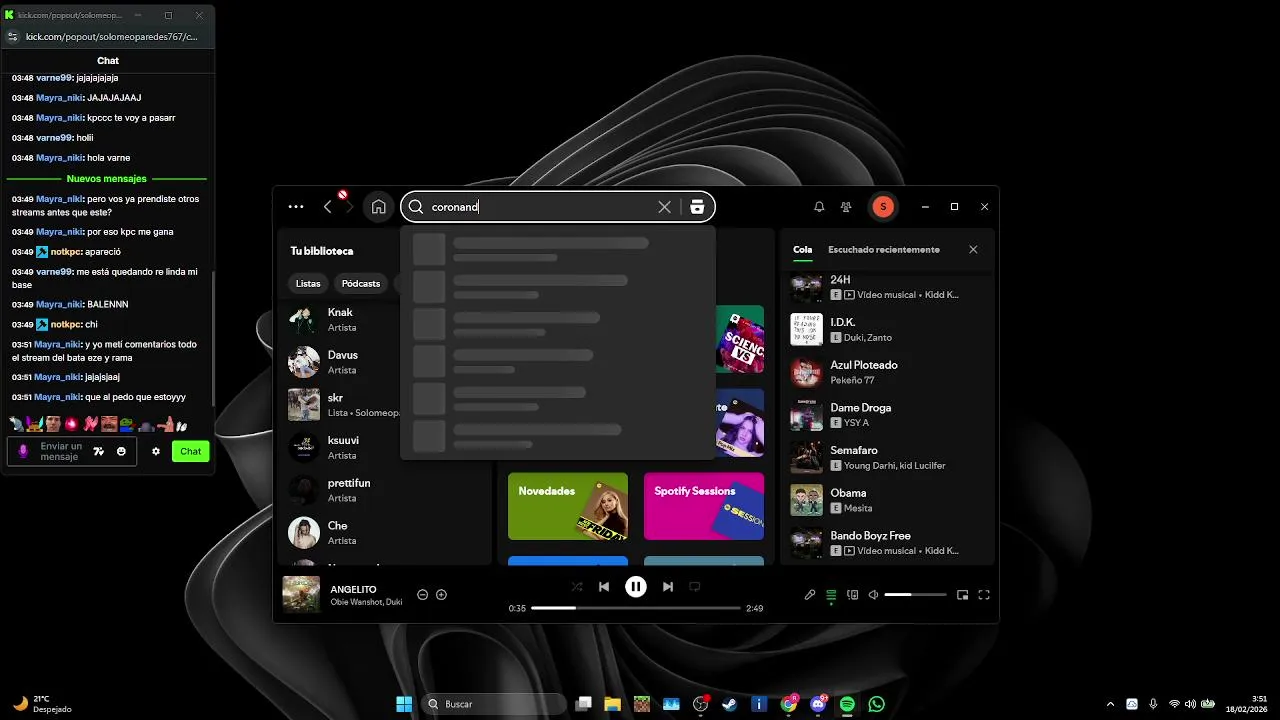Seek within the song progress bar
This screenshot has width=1280, height=720.
636,608
